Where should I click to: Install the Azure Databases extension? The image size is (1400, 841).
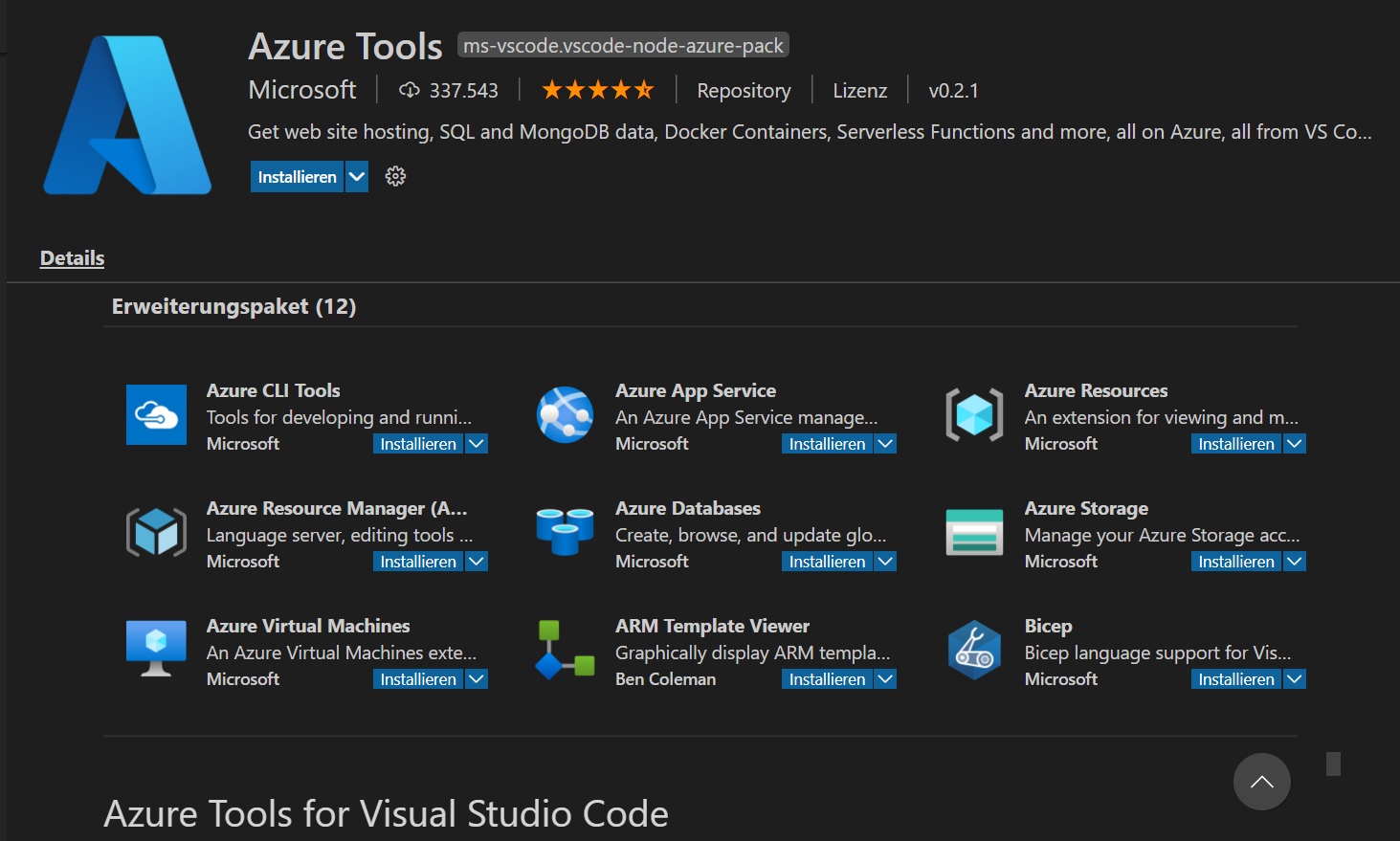tap(827, 562)
